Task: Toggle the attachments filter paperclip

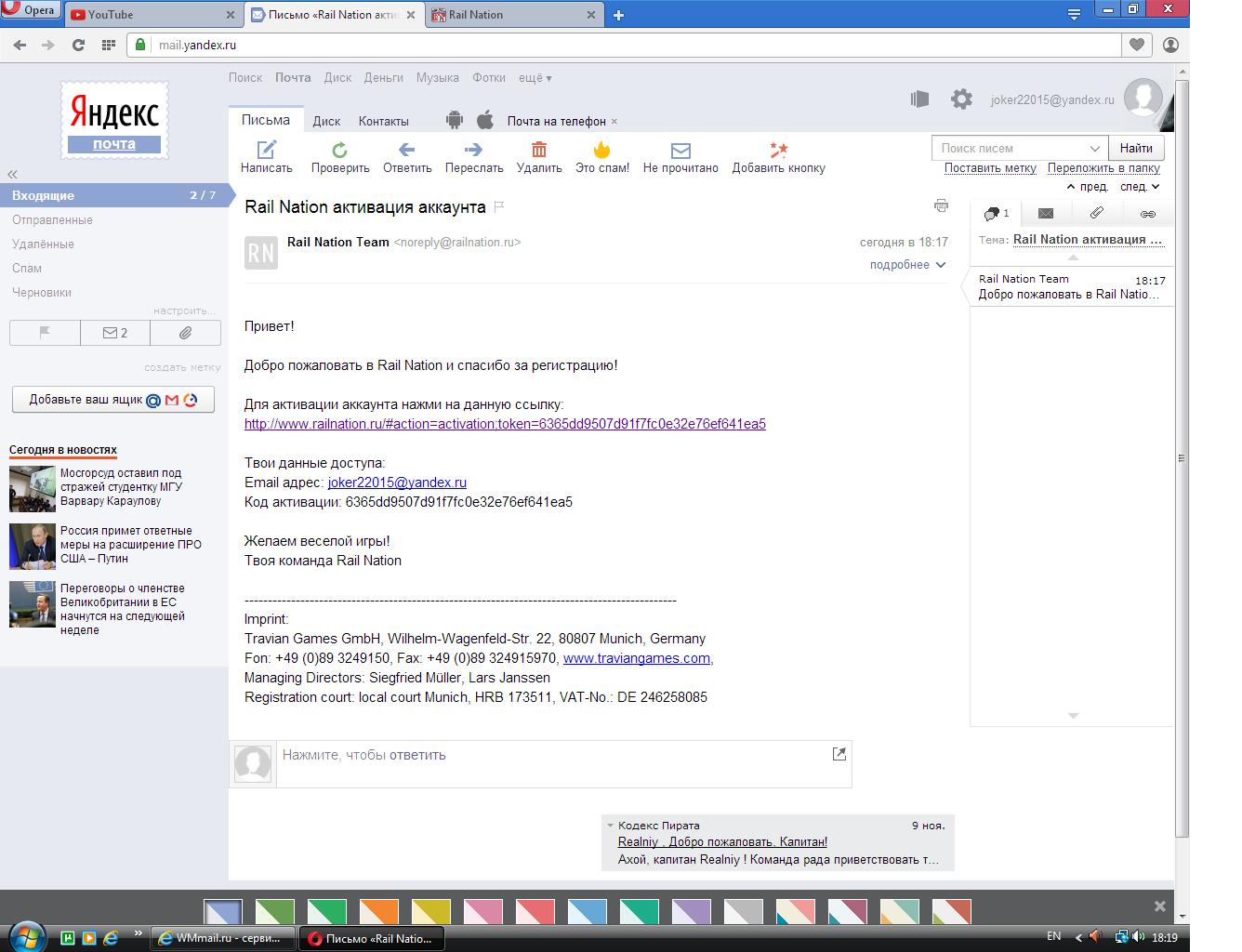Action: point(186,333)
